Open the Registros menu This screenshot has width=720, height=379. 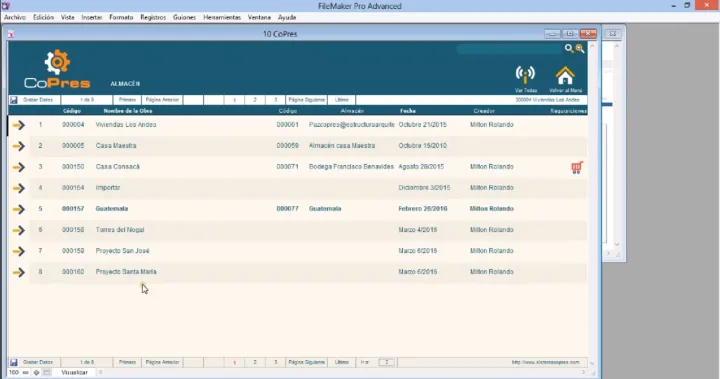[x=153, y=17]
